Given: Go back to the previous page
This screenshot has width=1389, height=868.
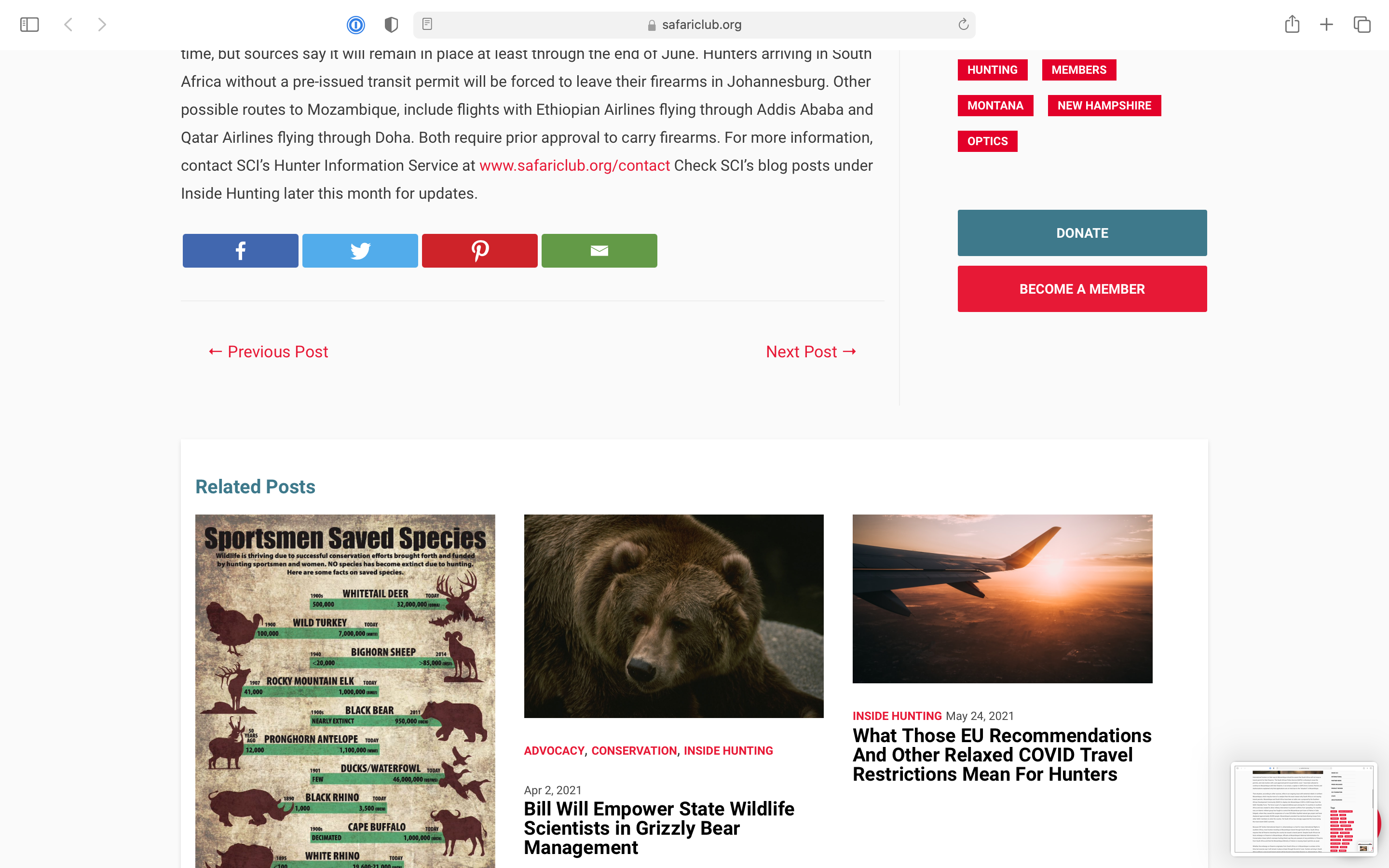Looking at the screenshot, I should pyautogui.click(x=68, y=25).
